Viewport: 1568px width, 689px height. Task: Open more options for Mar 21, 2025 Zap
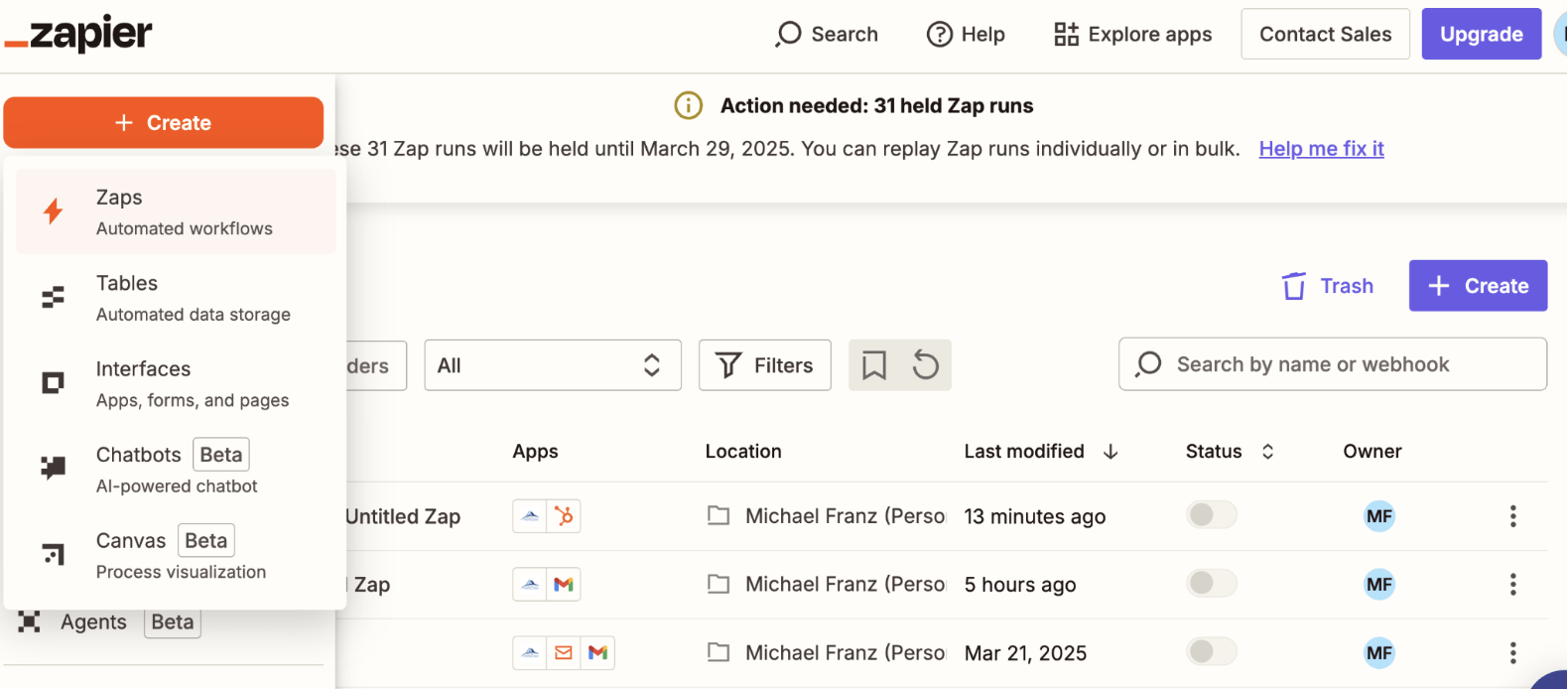1512,653
